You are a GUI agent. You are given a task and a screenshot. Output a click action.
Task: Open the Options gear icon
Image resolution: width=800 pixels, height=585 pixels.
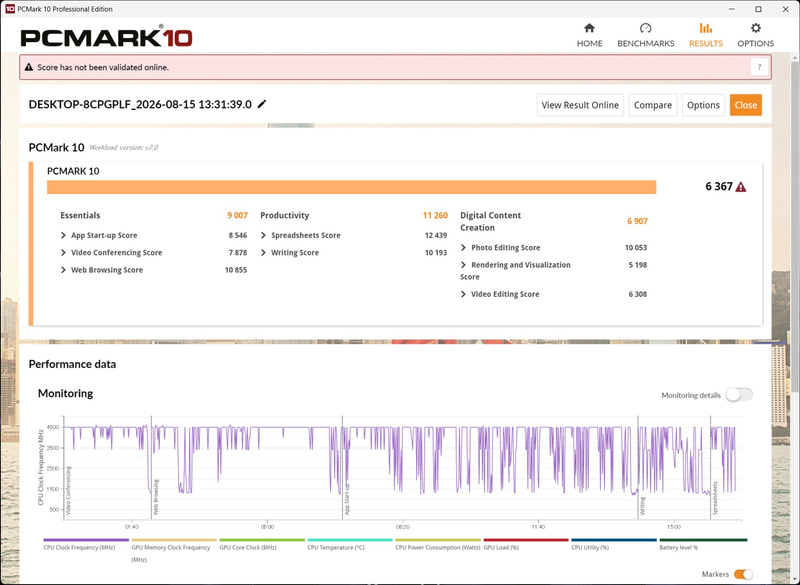(x=756, y=28)
